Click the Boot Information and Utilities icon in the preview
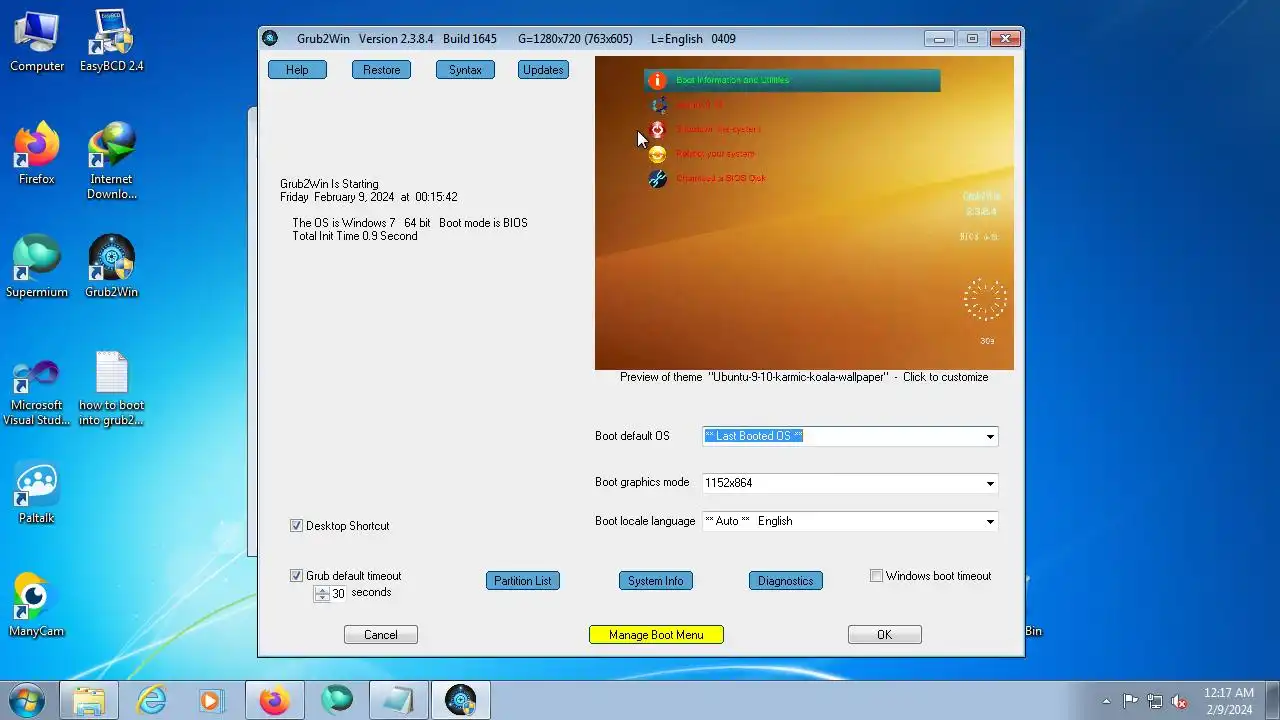 point(657,80)
